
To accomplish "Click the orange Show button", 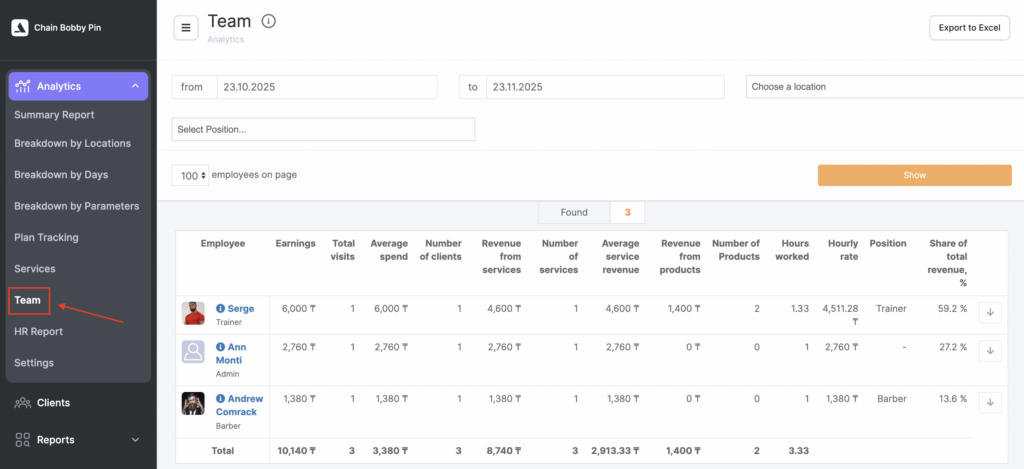I will click(914, 175).
